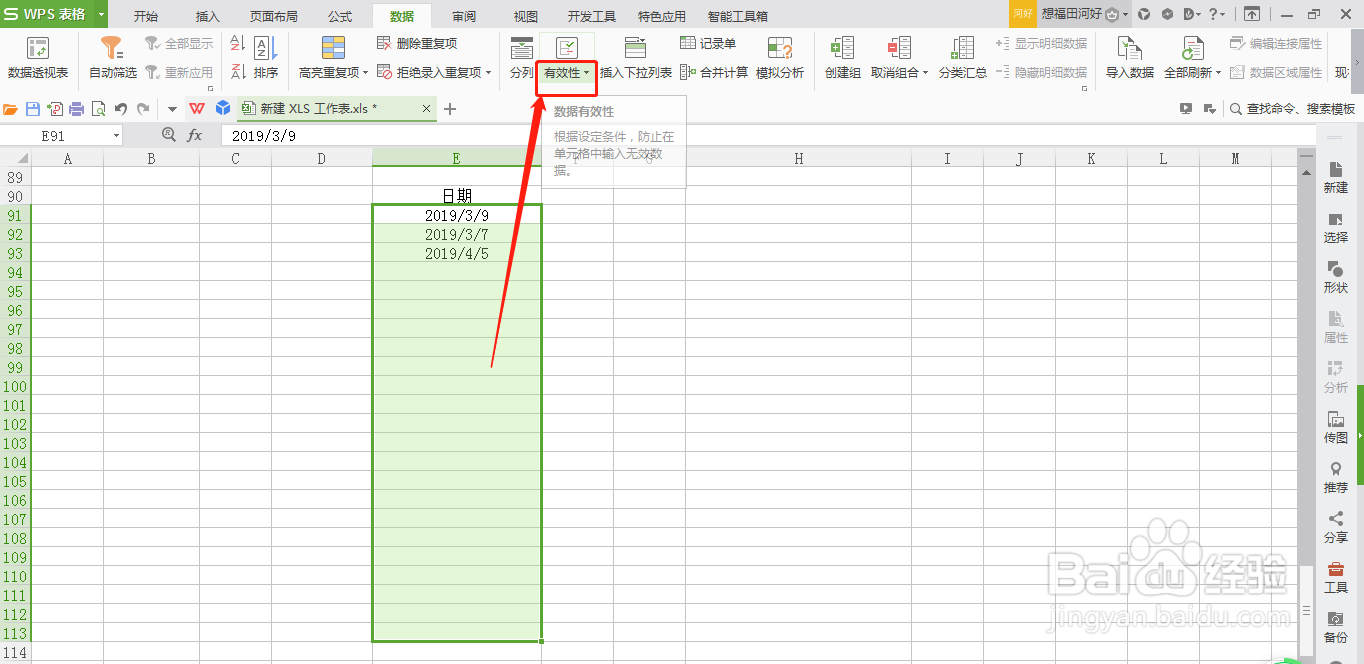The height and width of the screenshot is (664, 1364).
Task: Click the fx insert function button
Action: tap(195, 135)
